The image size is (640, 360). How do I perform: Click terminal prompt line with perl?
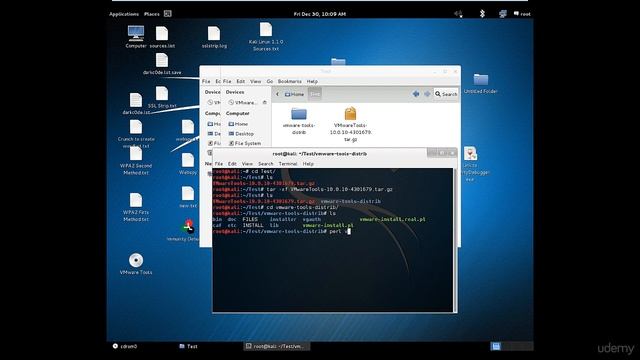click(x=281, y=231)
